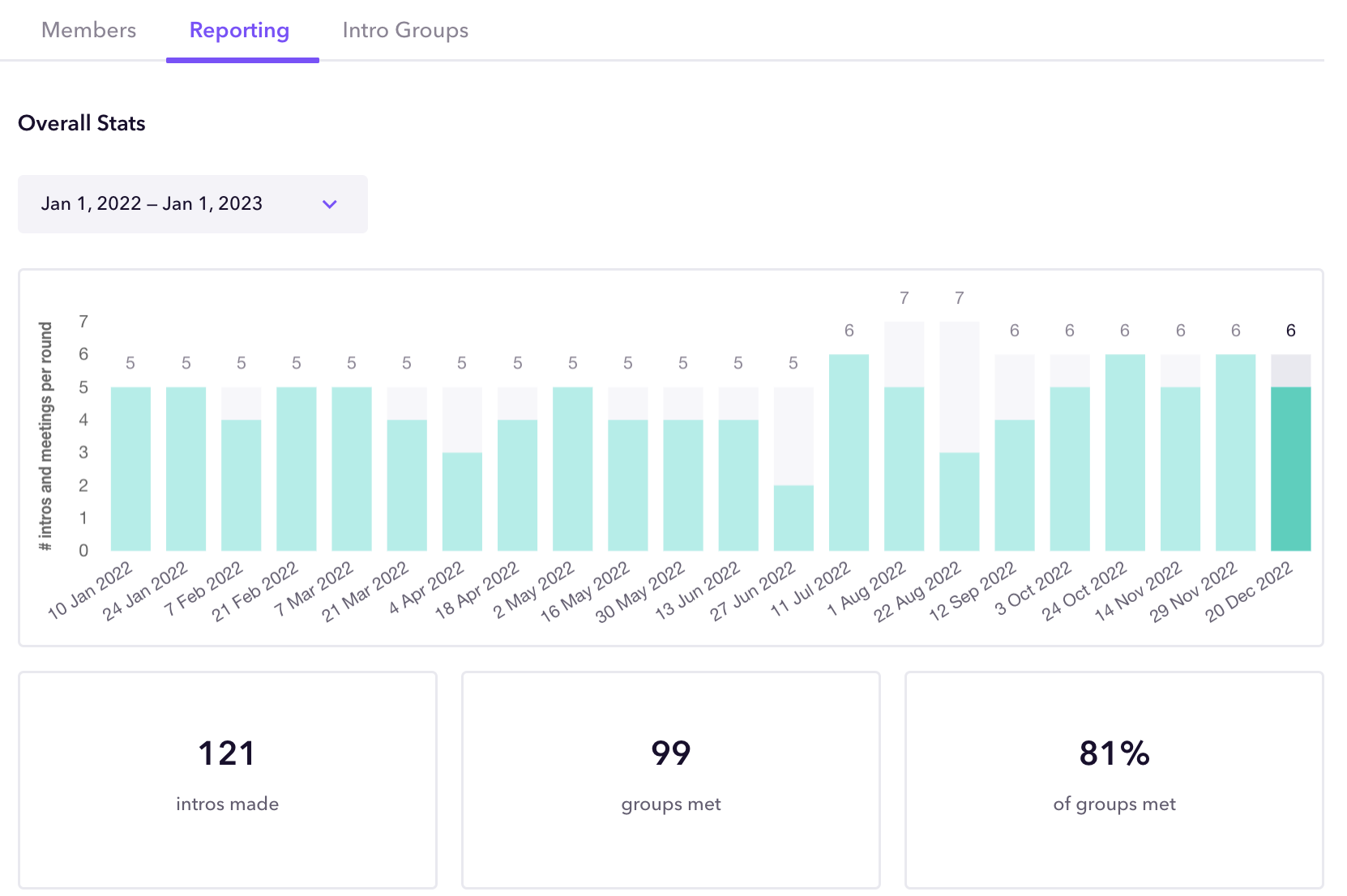Click the 21 Mar 2022 bar
1347x896 pixels.
point(407,469)
